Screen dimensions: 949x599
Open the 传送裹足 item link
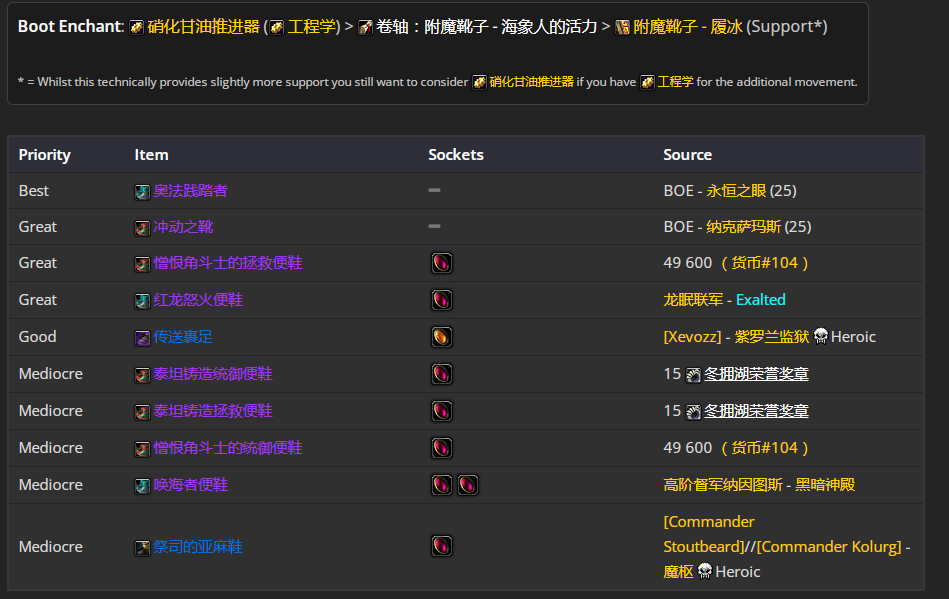[183, 336]
